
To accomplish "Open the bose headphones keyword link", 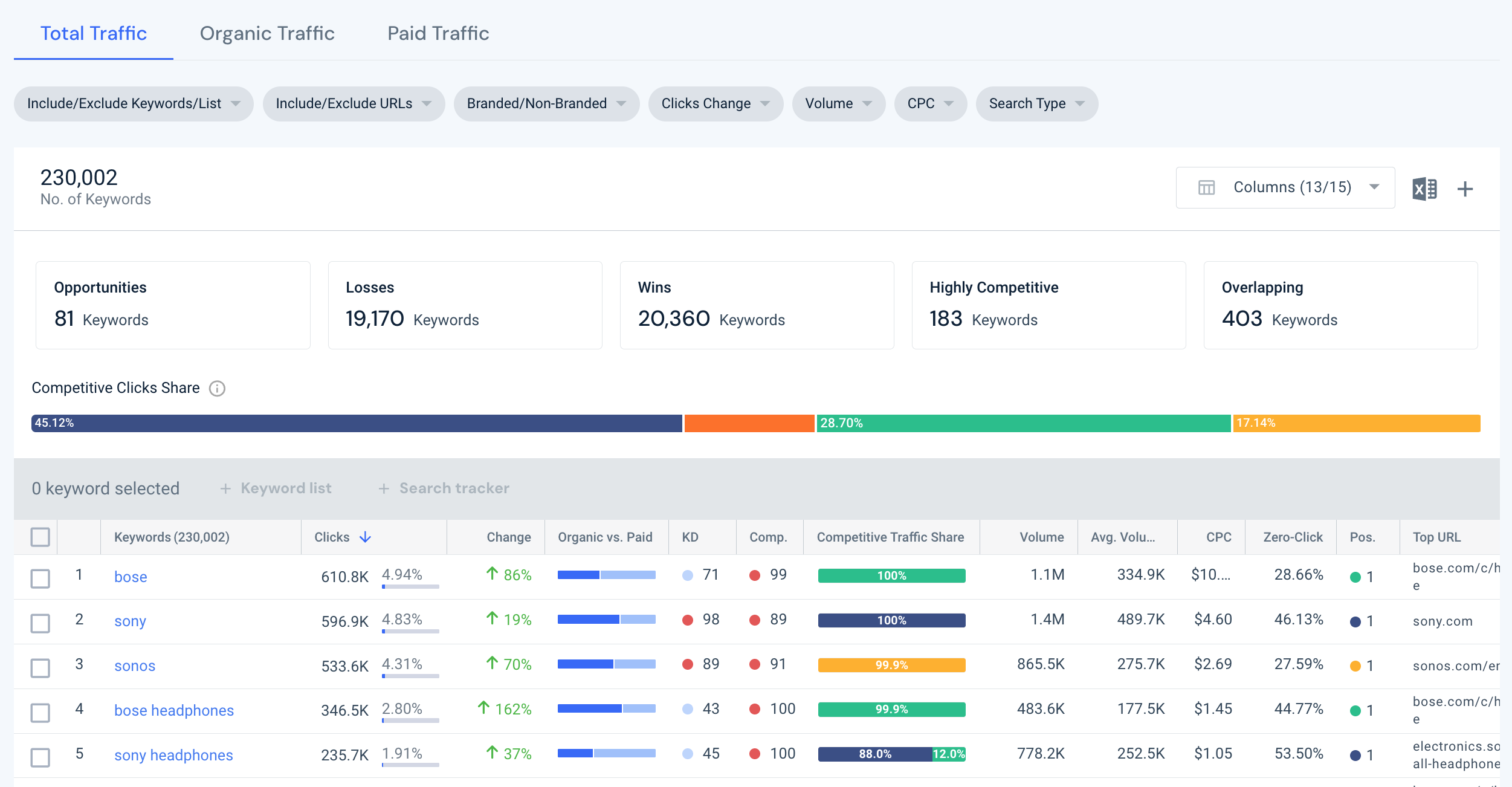I will pos(174,710).
